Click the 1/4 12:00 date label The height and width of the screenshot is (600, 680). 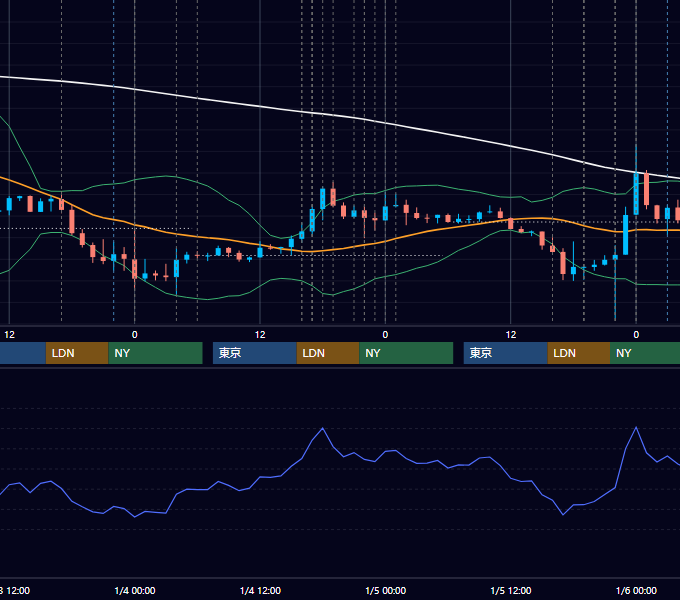[x=260, y=590]
